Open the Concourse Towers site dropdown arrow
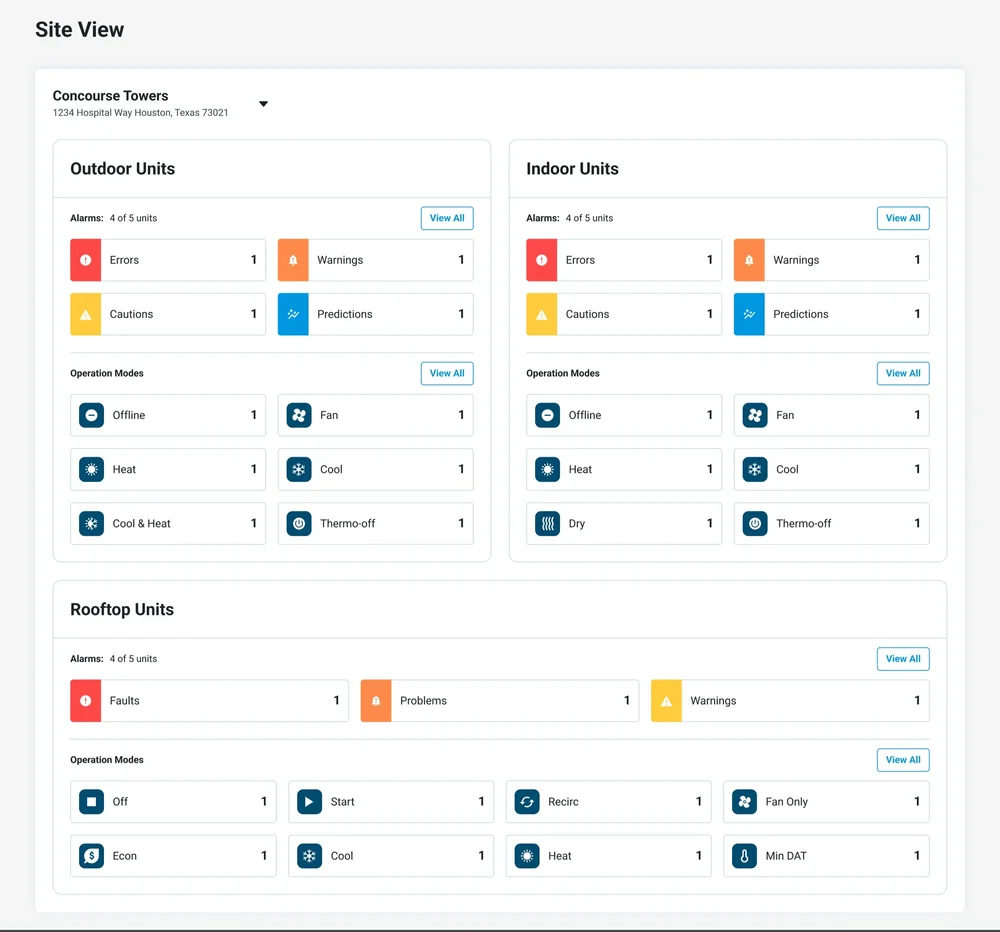 263,104
